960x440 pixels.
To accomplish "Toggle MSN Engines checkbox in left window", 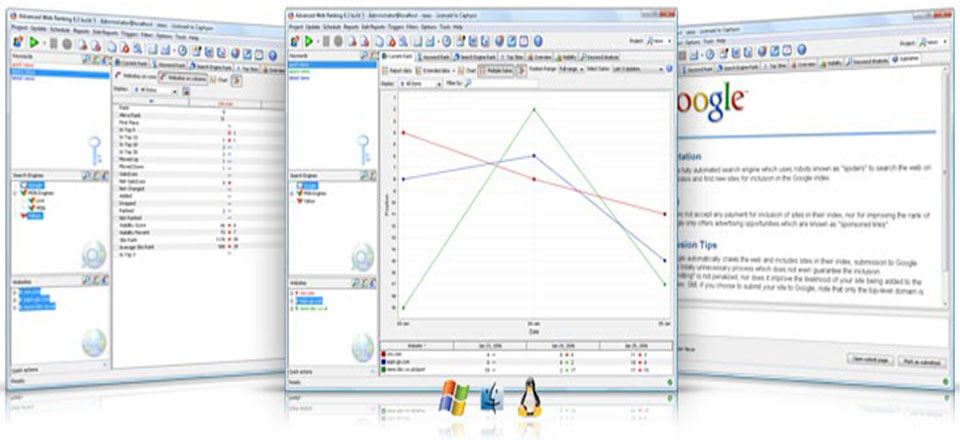I will pyautogui.click(x=25, y=192).
